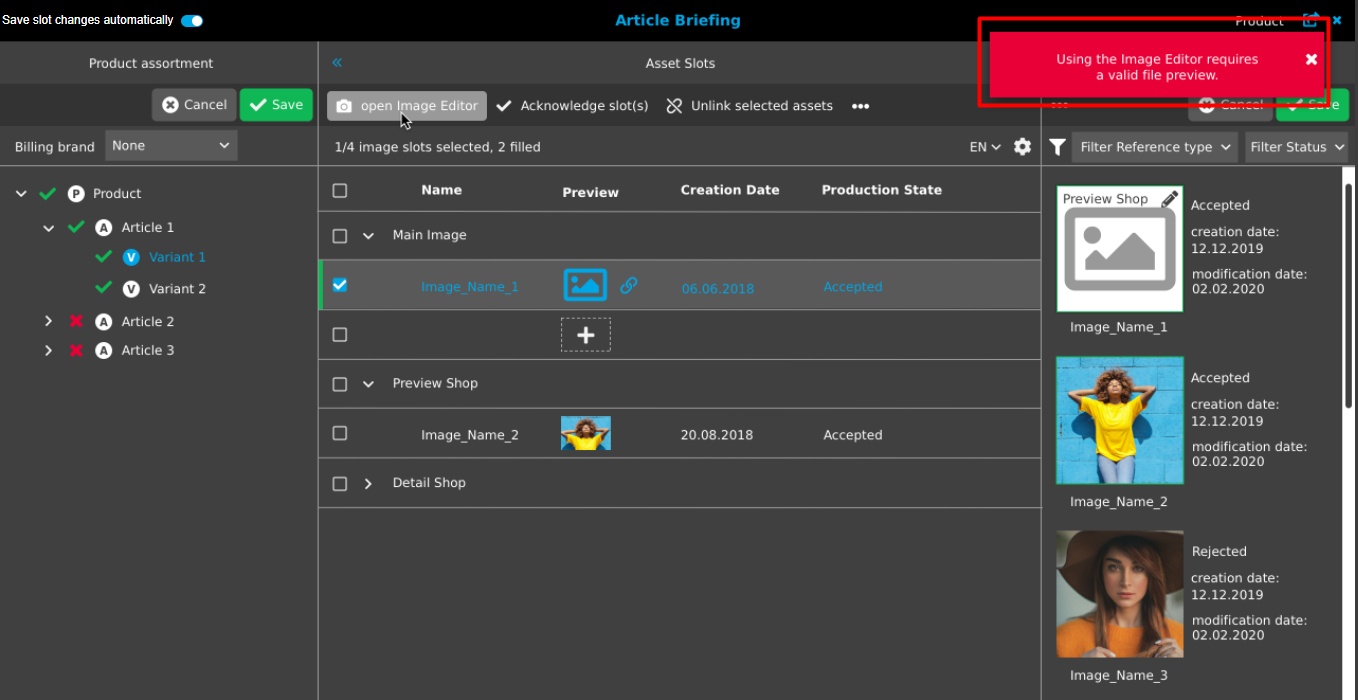Screen dimensions: 1358x700
Task: Click the image preview icon in Image_Name_1 row
Action: click(585, 285)
